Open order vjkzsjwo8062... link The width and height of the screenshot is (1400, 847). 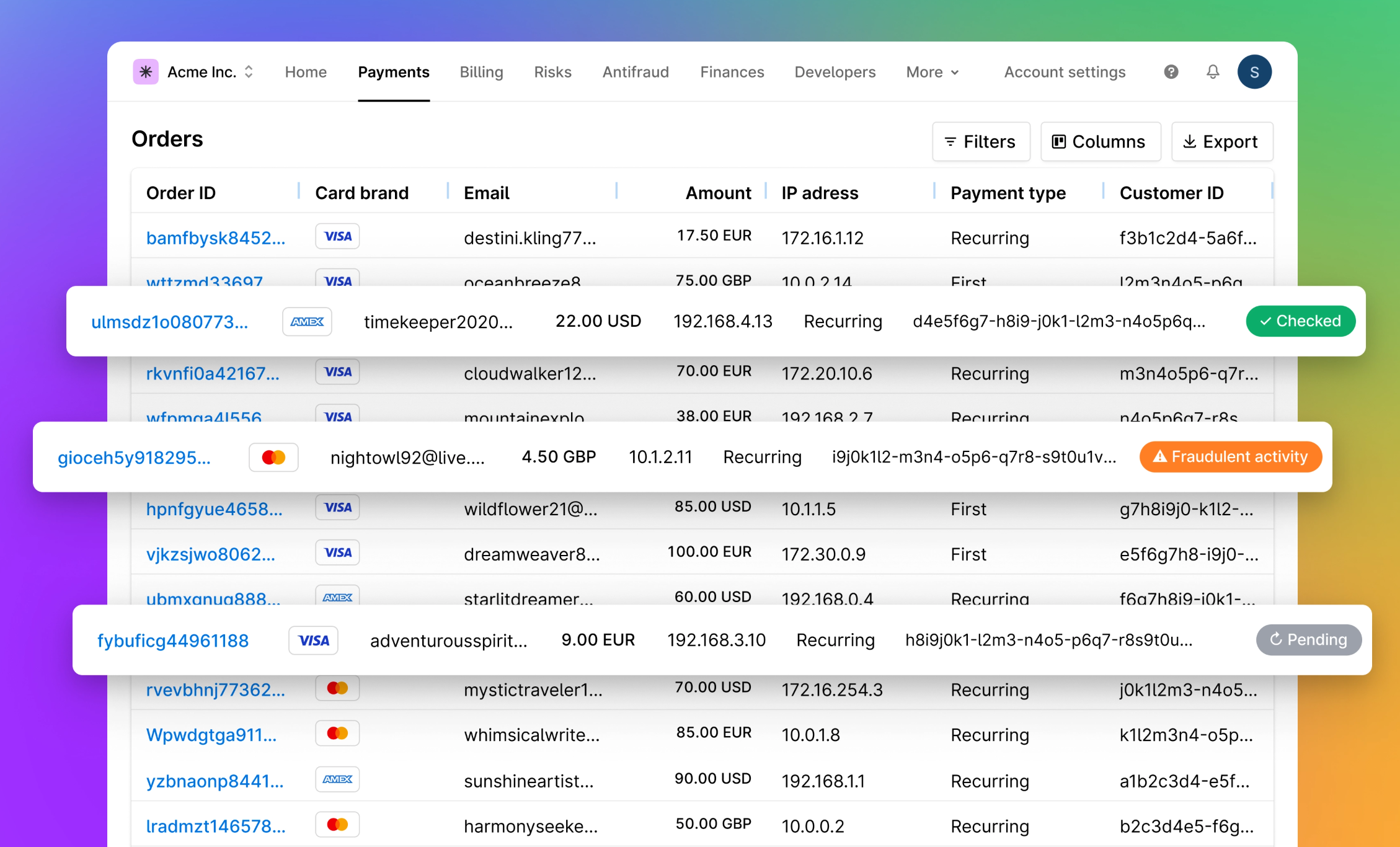211,554
